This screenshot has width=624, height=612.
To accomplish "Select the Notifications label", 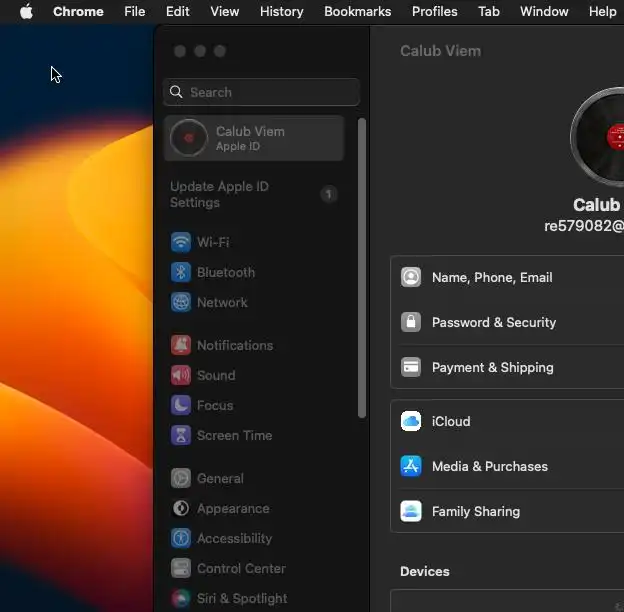I will pos(235,345).
